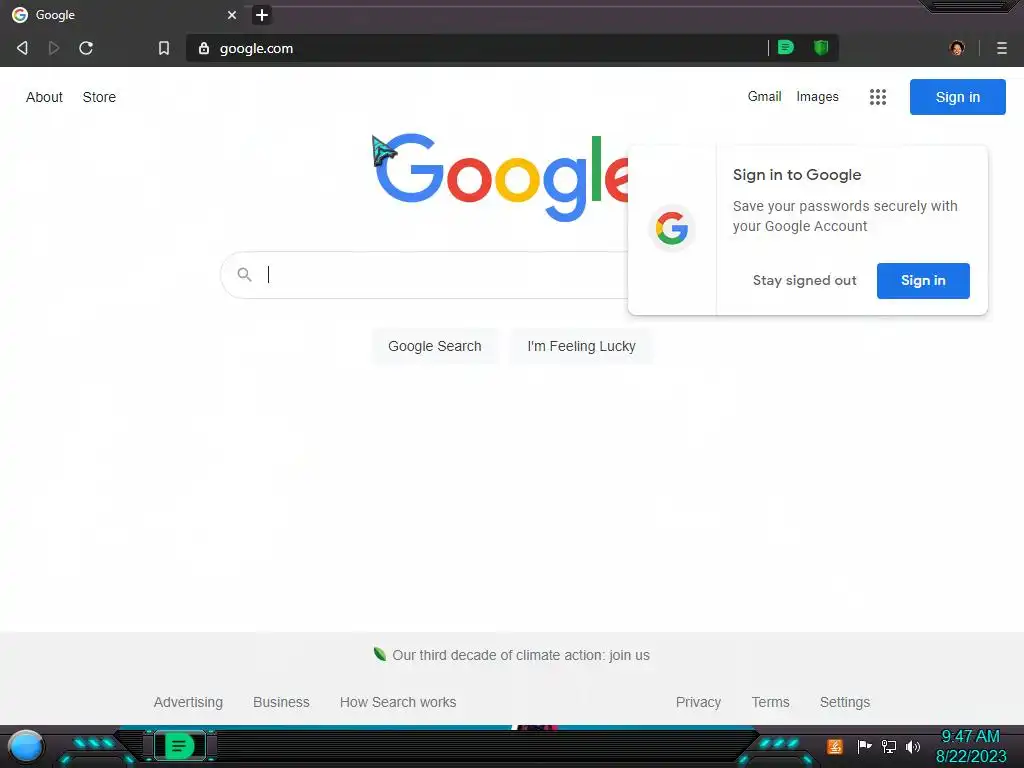The width and height of the screenshot is (1024, 768).
Task: Click the magnifier icon in search box
Action: tap(245, 274)
